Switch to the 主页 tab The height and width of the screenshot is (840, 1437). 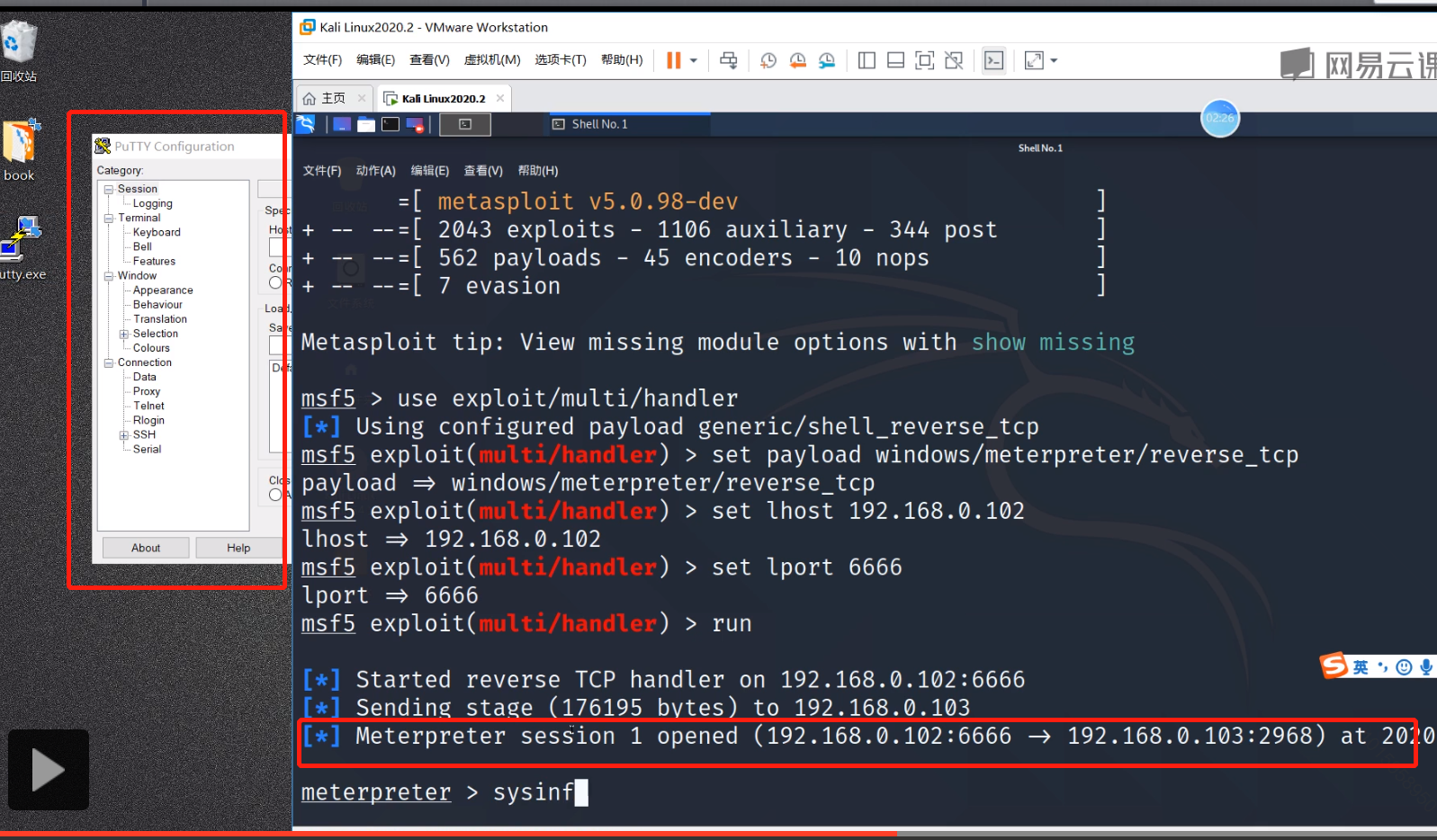point(334,98)
